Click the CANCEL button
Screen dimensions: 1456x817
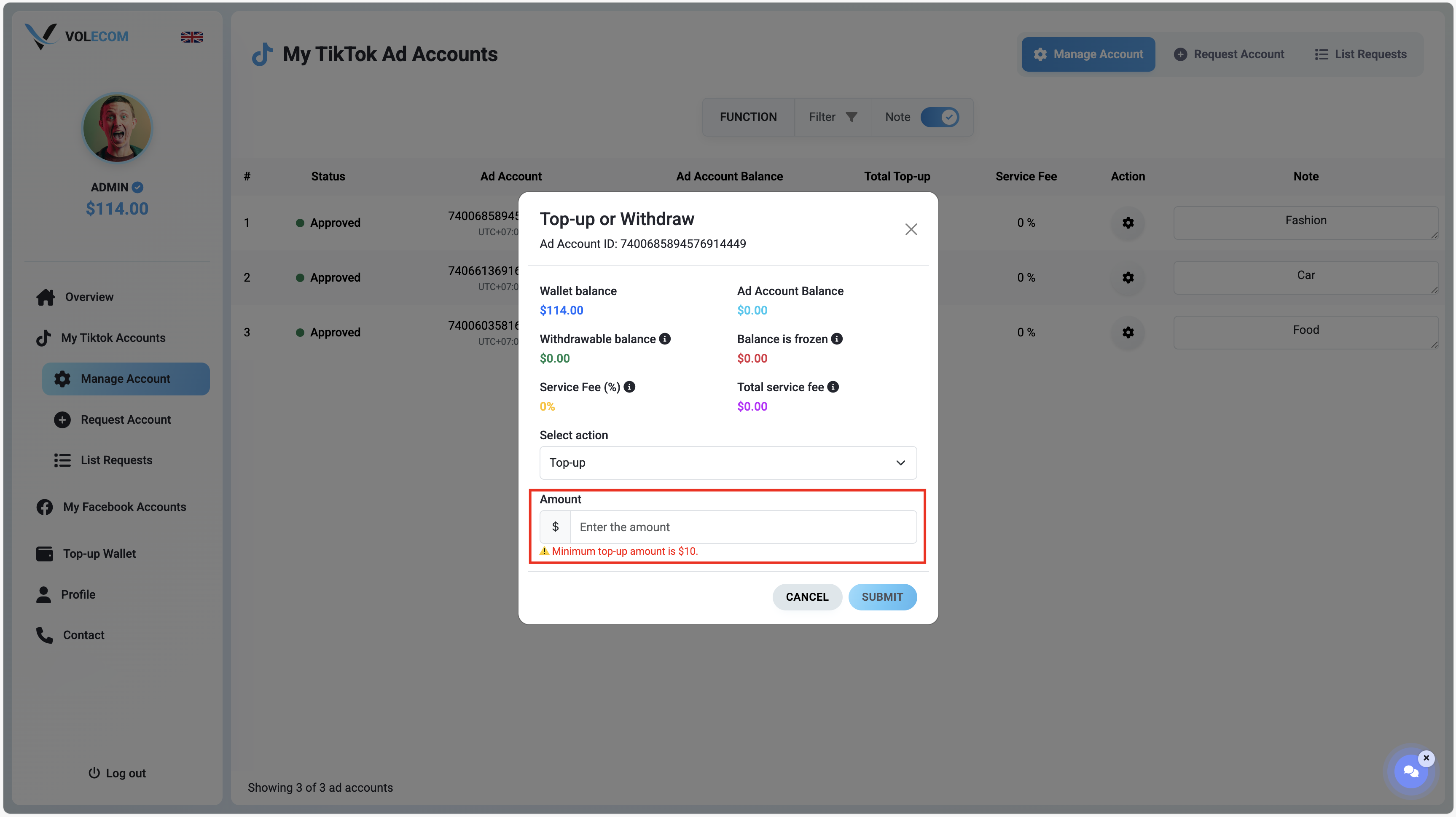(x=806, y=597)
